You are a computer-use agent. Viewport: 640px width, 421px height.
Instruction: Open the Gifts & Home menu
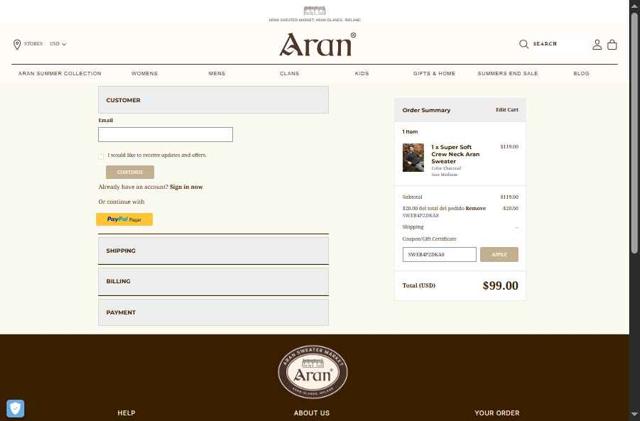(434, 74)
